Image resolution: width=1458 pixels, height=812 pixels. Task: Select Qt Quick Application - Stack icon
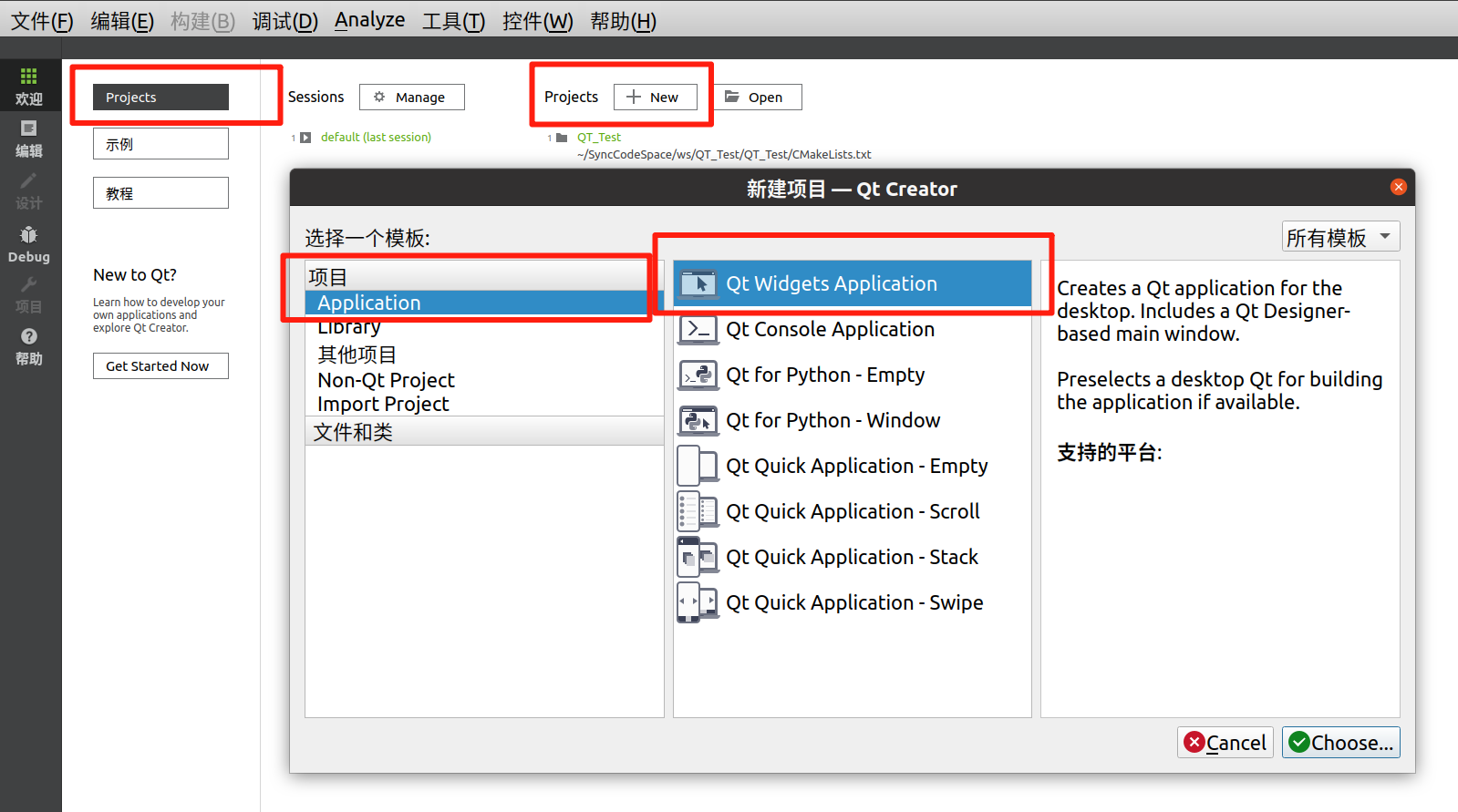(x=698, y=557)
